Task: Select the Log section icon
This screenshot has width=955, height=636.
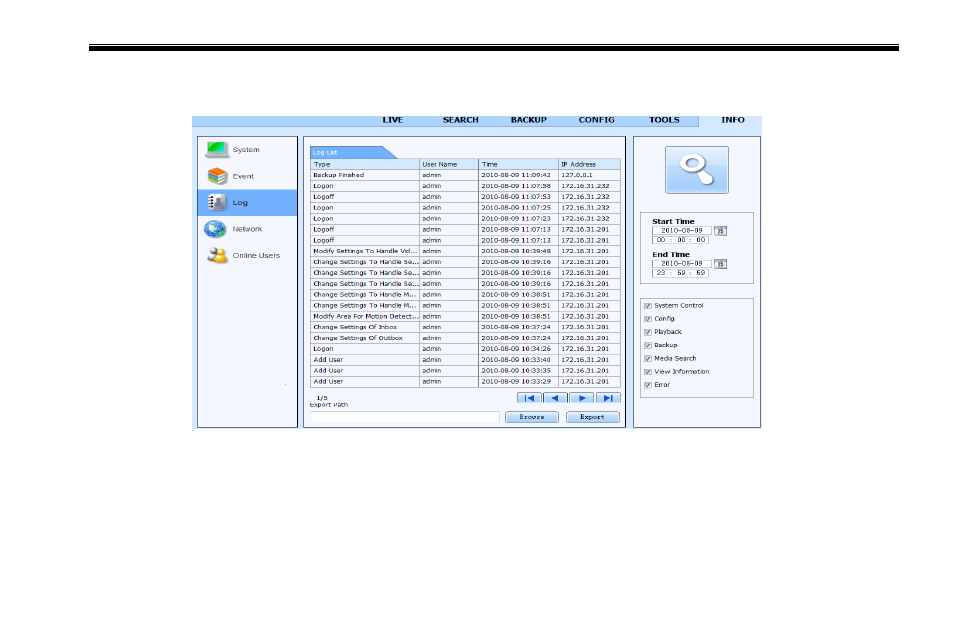Action: pyautogui.click(x=216, y=202)
